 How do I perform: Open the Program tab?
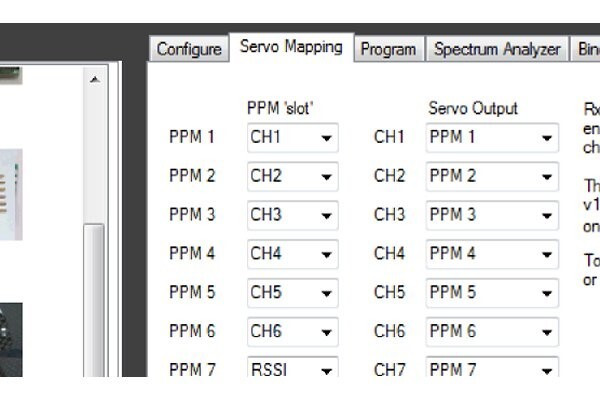[x=390, y=49]
